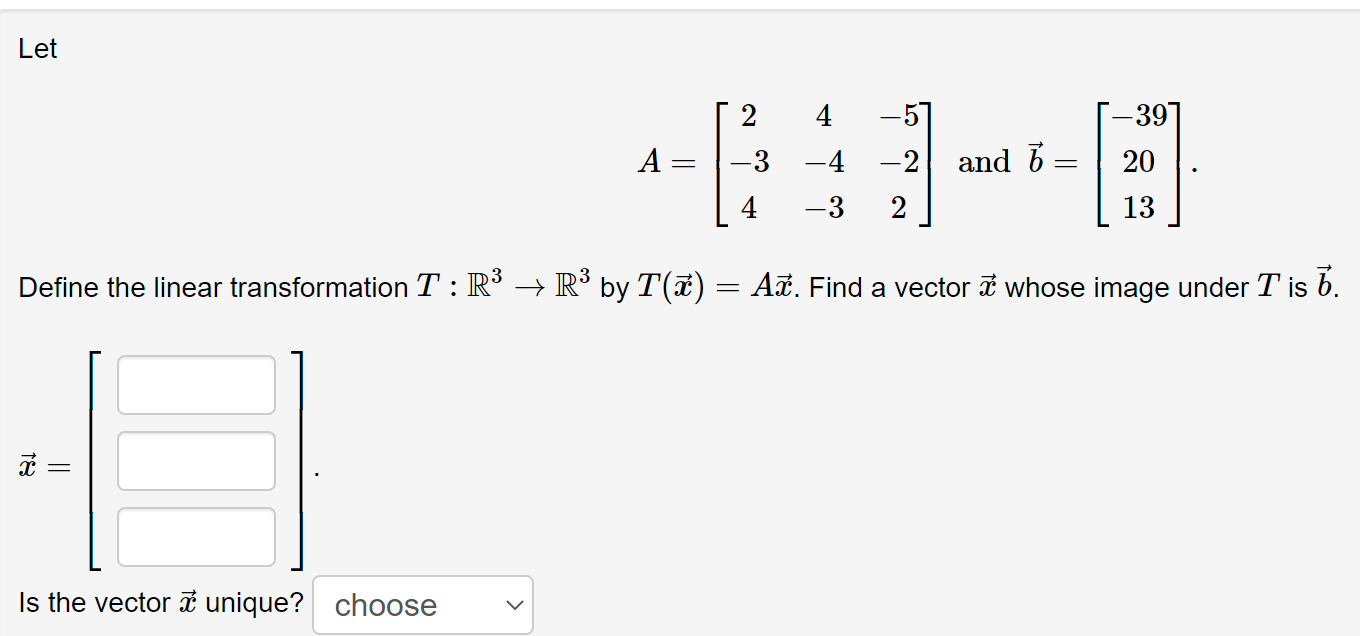Click the matrix A definition
This screenshot has width=1360, height=636.
point(790,162)
